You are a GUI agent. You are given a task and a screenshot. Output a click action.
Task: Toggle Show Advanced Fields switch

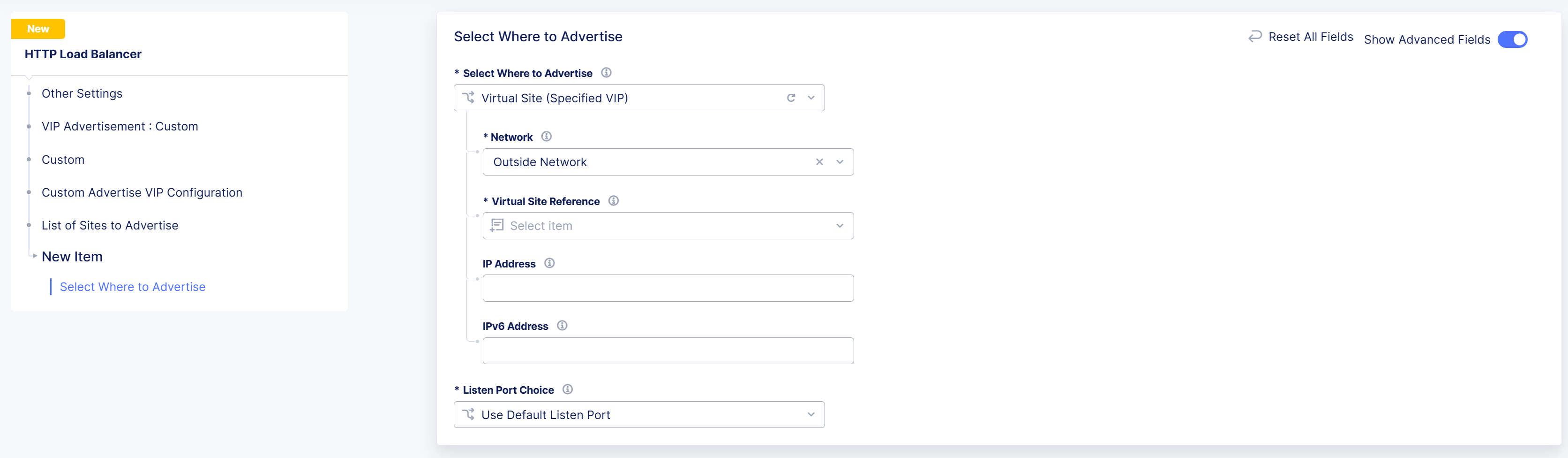(x=1512, y=39)
